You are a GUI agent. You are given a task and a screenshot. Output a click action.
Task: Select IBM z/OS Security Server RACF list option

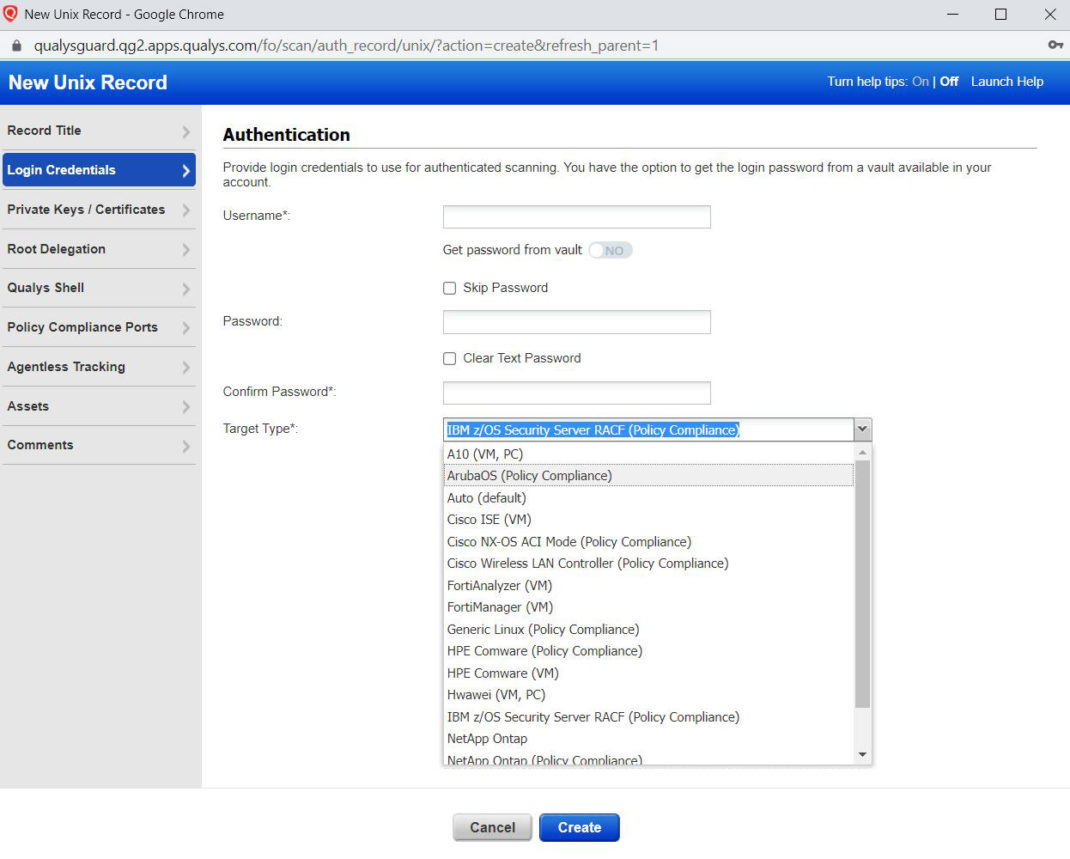pos(648,717)
